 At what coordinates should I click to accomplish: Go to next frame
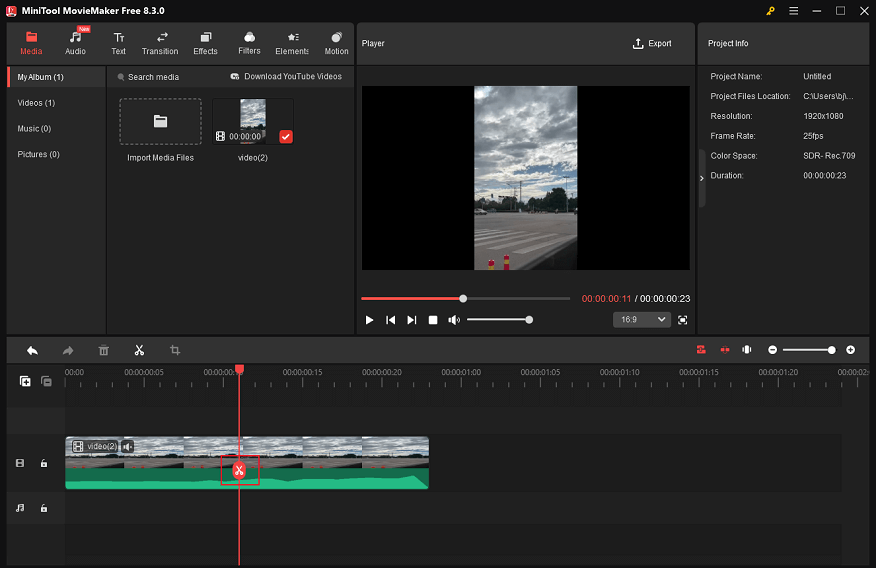point(412,320)
